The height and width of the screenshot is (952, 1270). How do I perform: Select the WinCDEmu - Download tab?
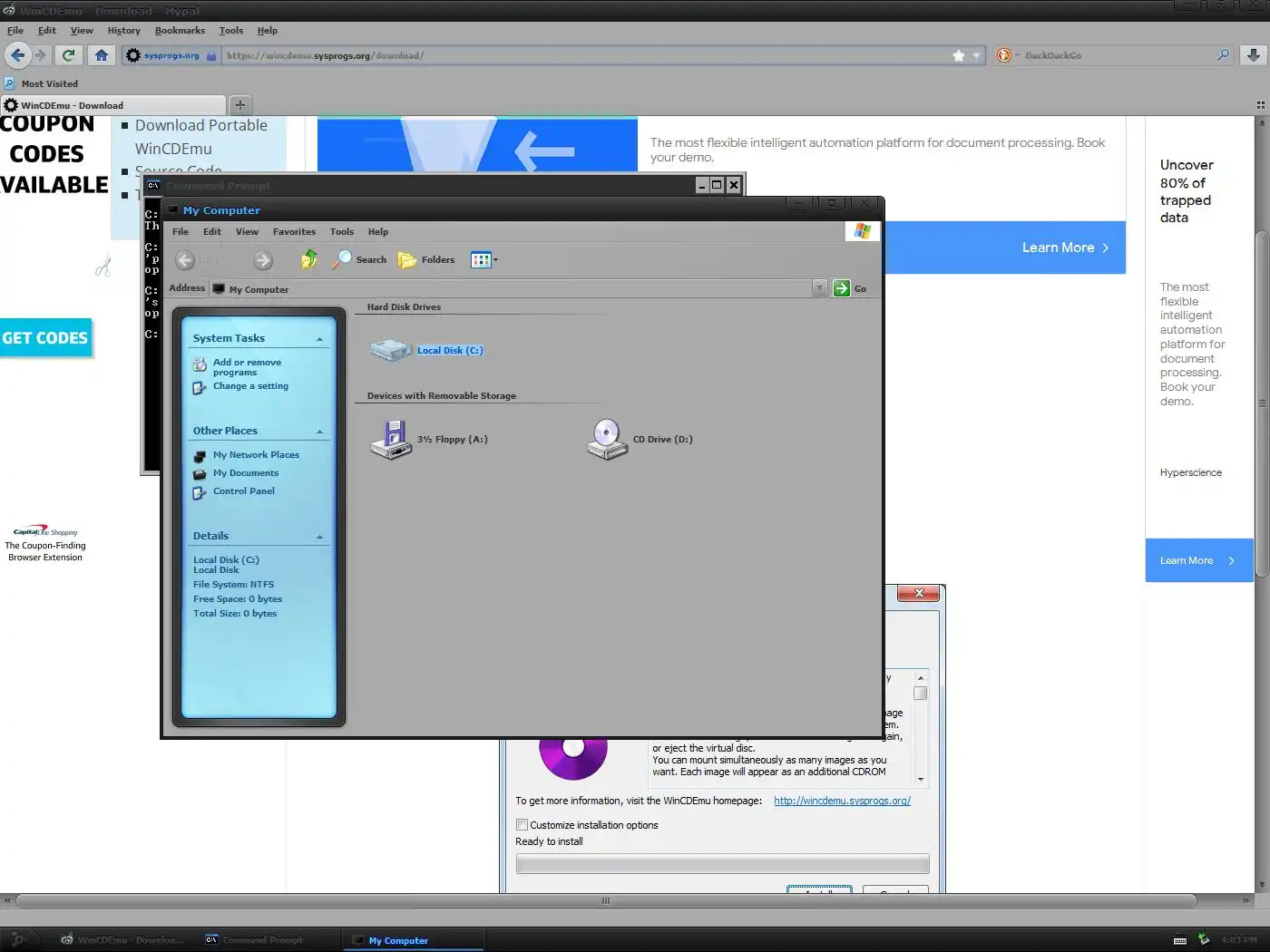[112, 105]
